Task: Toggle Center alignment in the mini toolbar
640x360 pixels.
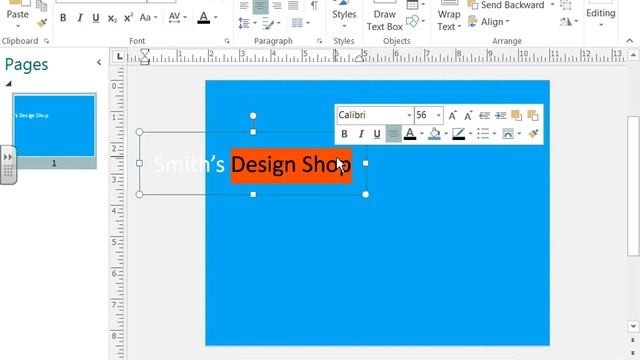Action: (393, 134)
